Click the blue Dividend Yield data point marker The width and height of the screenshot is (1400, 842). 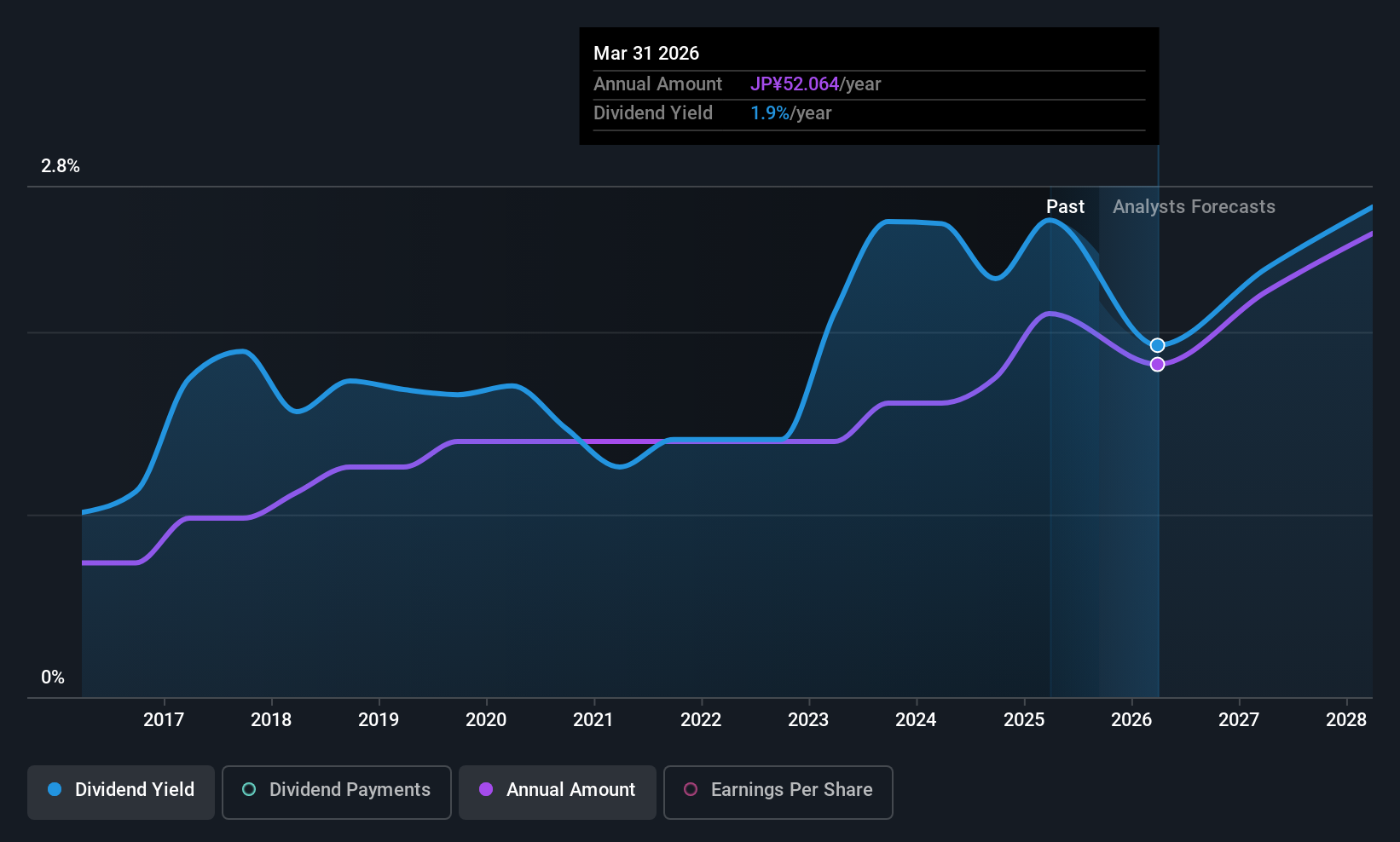click(1157, 345)
